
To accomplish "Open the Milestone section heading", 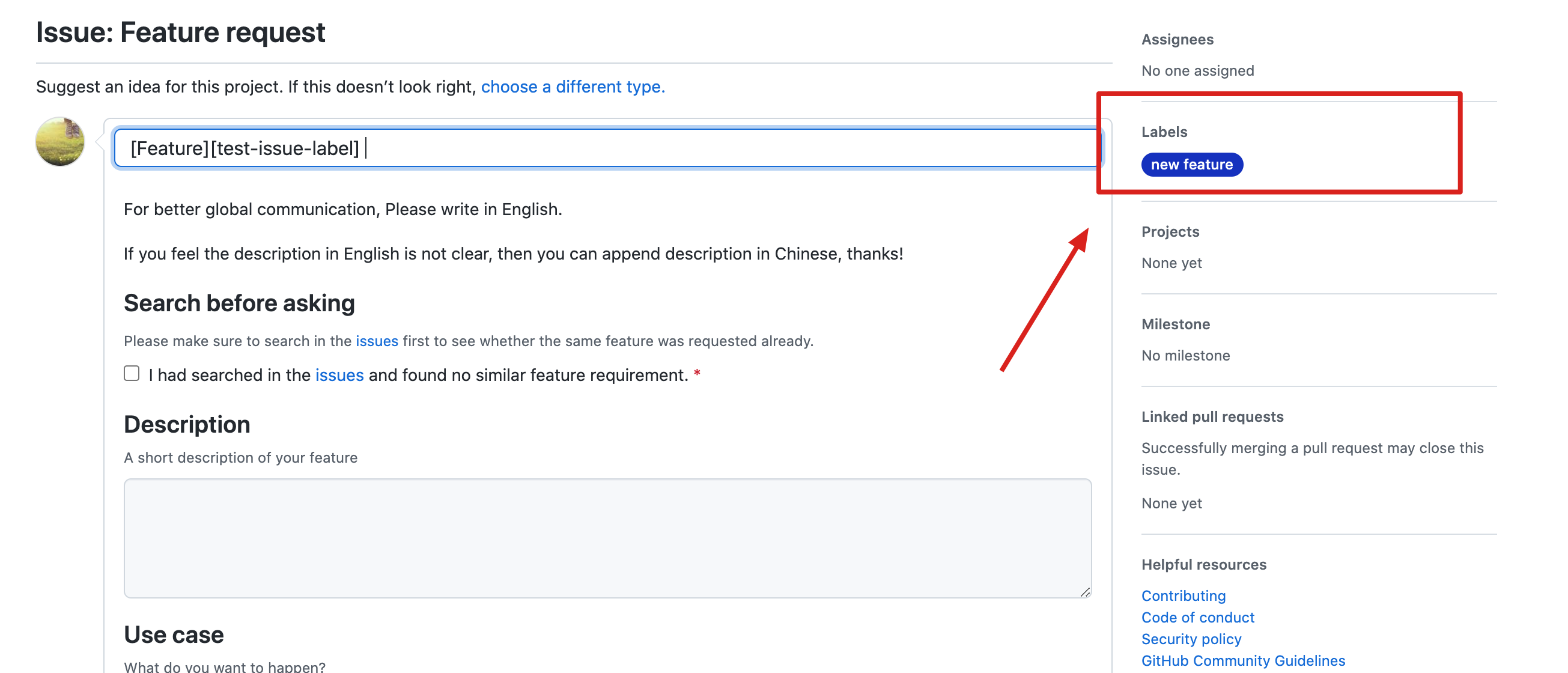I will pyautogui.click(x=1174, y=324).
